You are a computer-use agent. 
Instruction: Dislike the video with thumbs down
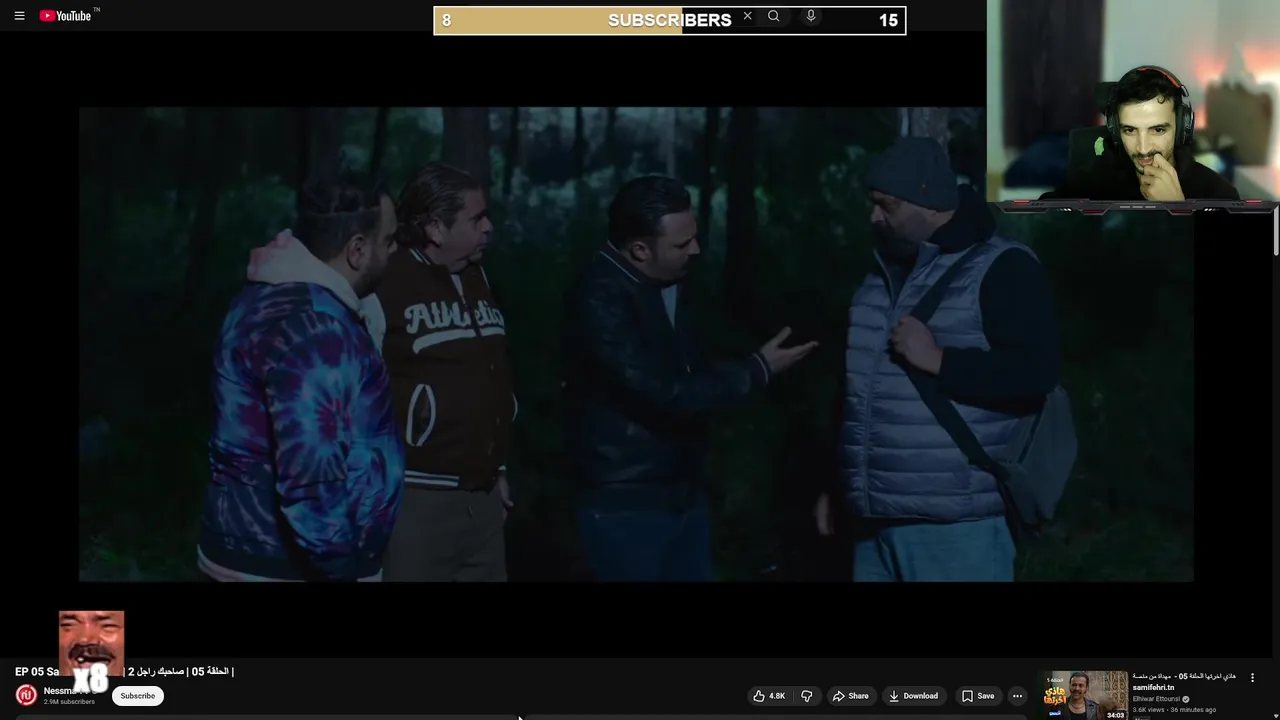point(807,696)
